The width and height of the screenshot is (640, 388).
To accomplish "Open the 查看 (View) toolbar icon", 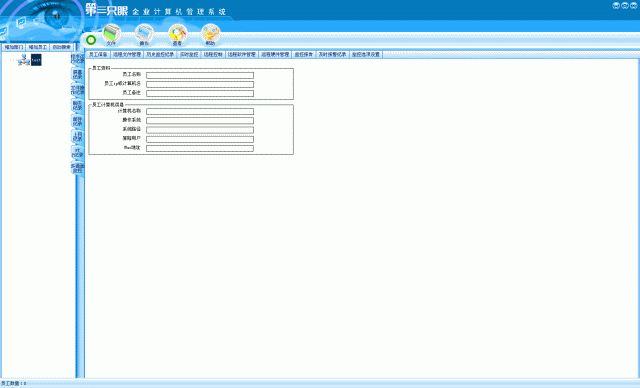I will 177,34.
